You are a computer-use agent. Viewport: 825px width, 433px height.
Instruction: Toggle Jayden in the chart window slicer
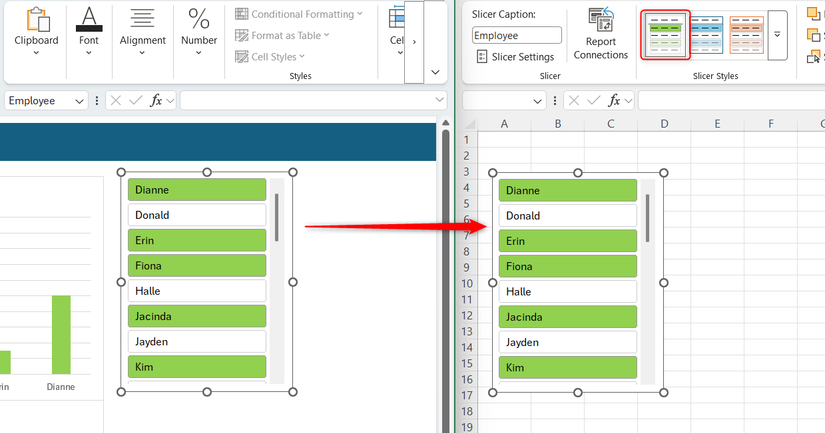(197, 341)
